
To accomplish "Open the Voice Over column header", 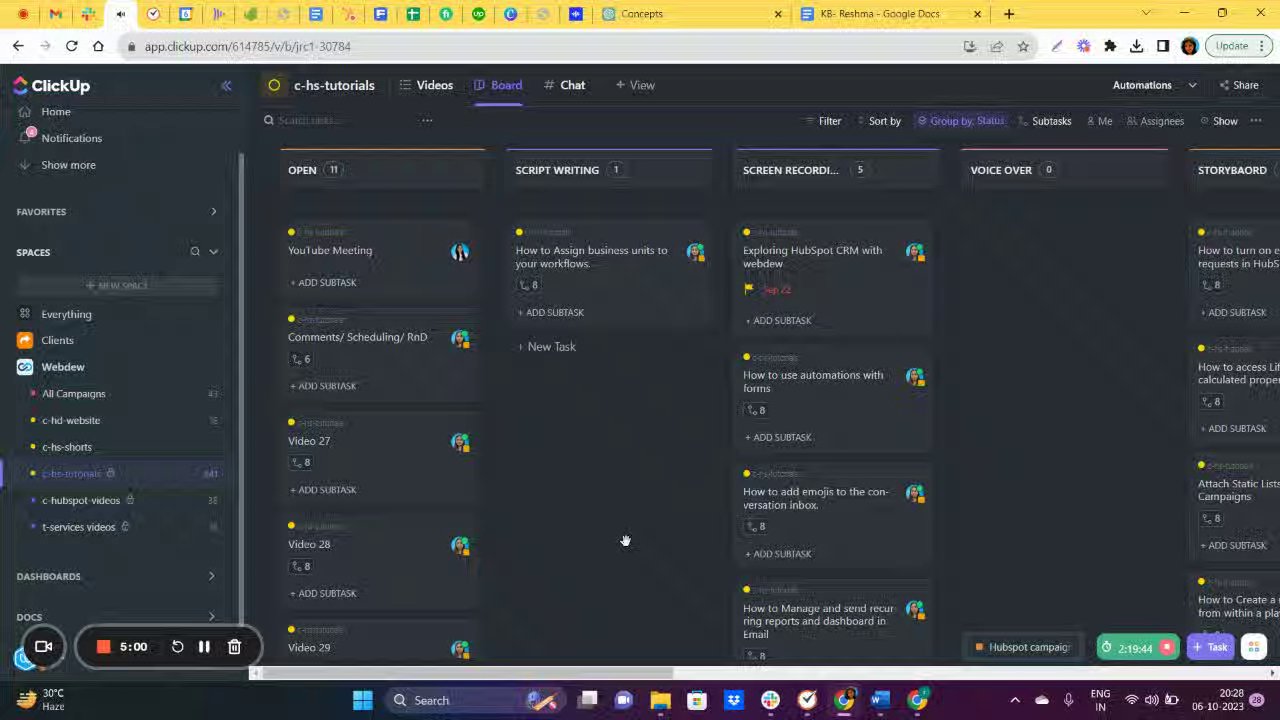I will [1001, 170].
